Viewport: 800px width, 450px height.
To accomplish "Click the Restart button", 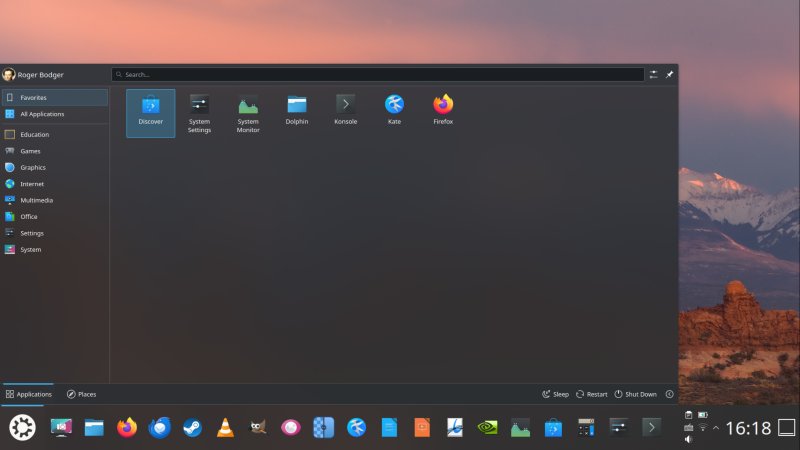I will pyautogui.click(x=592, y=394).
